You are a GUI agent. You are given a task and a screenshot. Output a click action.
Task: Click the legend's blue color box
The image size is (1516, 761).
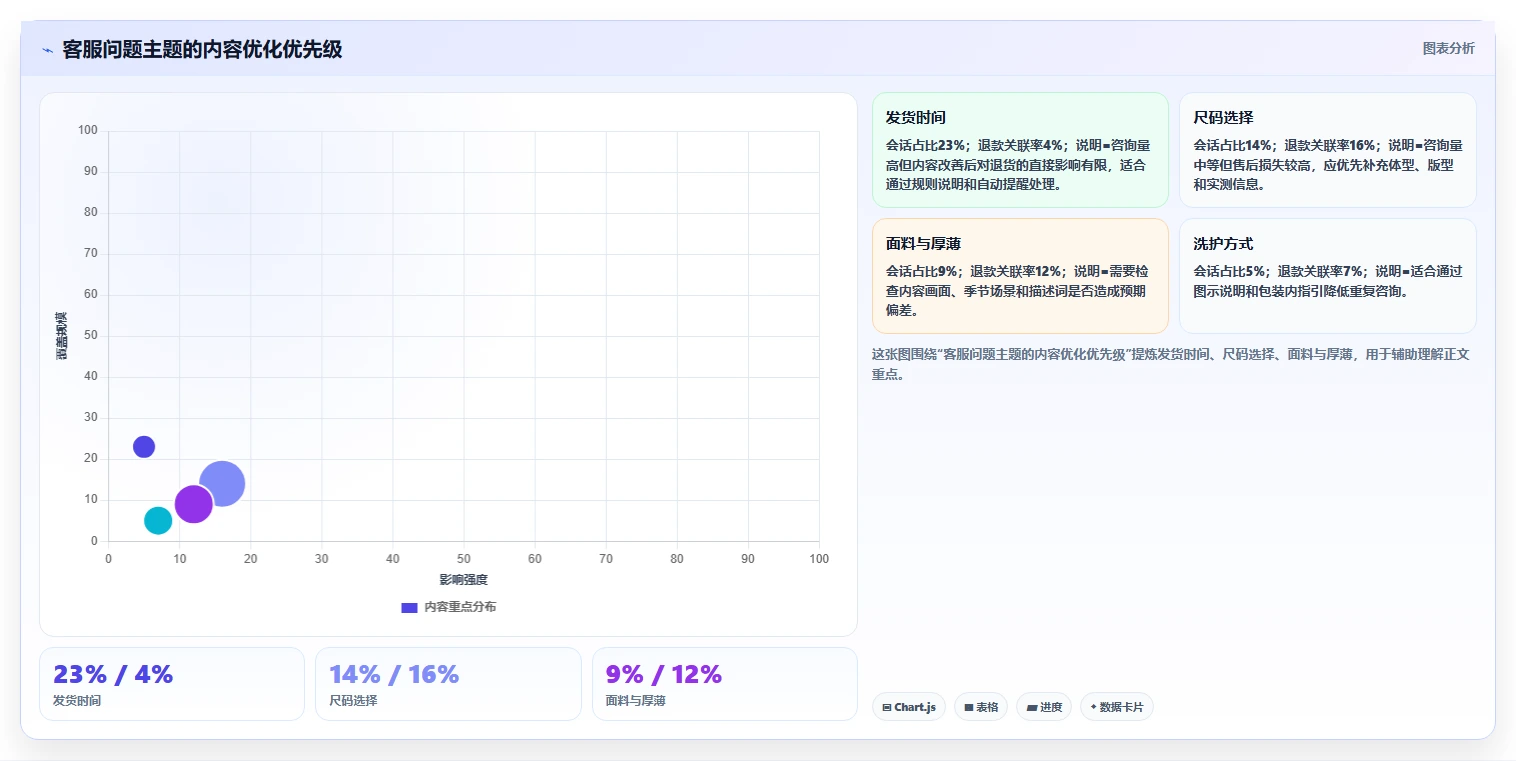point(409,607)
